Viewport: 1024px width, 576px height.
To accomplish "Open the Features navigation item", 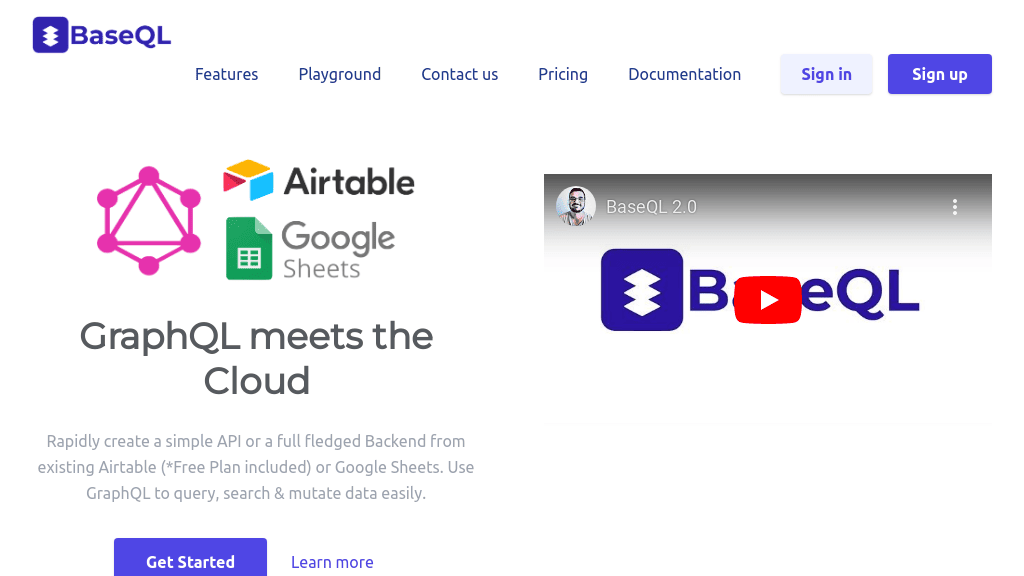I will 226,74.
